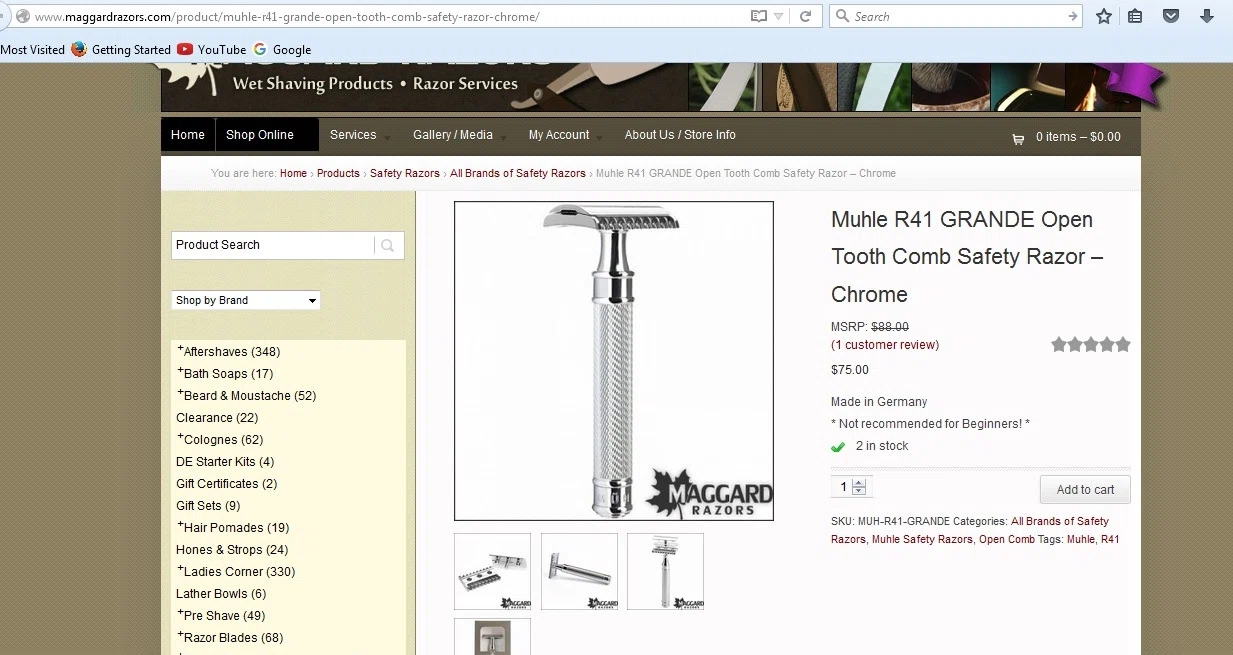The width and height of the screenshot is (1233, 655).
Task: Open Getting Started bookmark with Firefox icon
Action: [121, 50]
